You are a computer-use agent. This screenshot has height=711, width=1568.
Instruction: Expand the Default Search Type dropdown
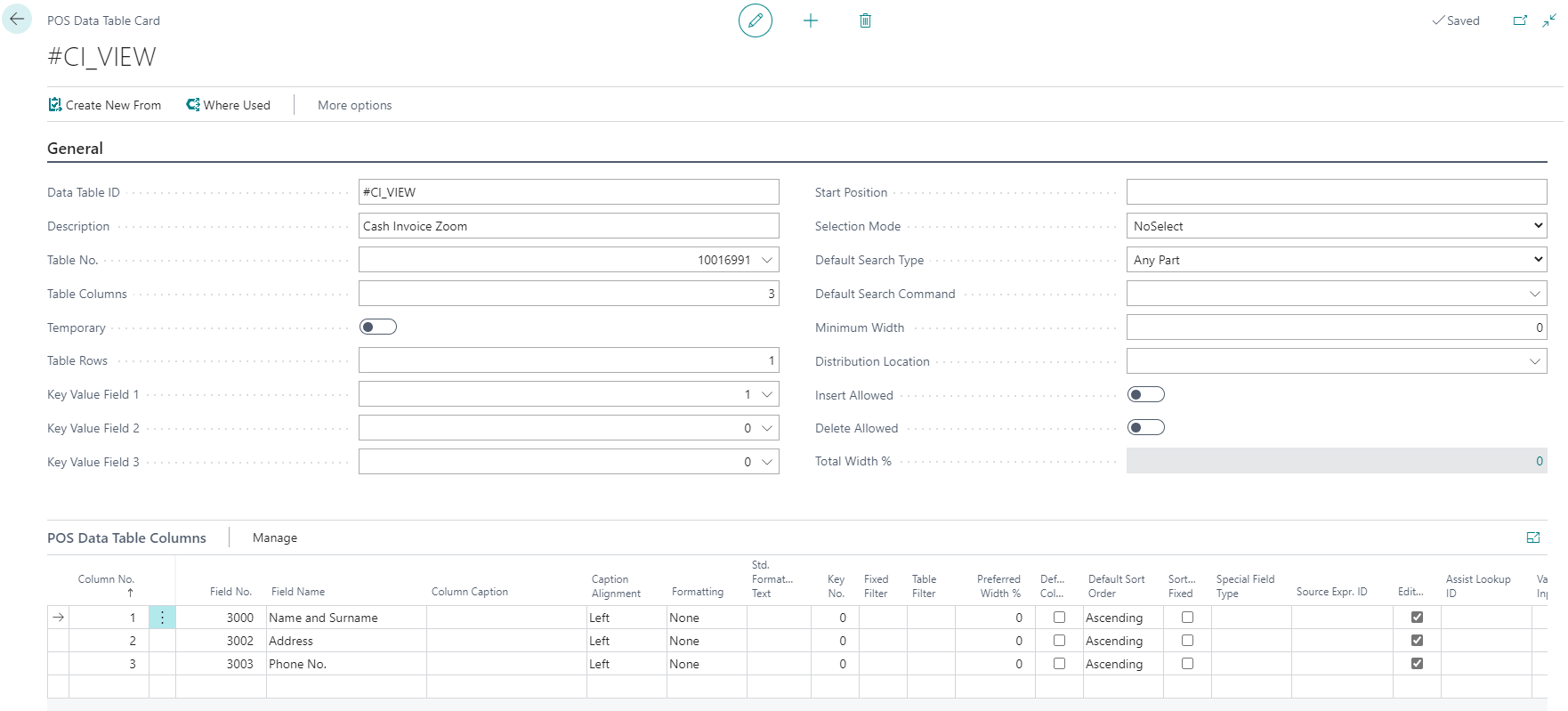(1336, 260)
